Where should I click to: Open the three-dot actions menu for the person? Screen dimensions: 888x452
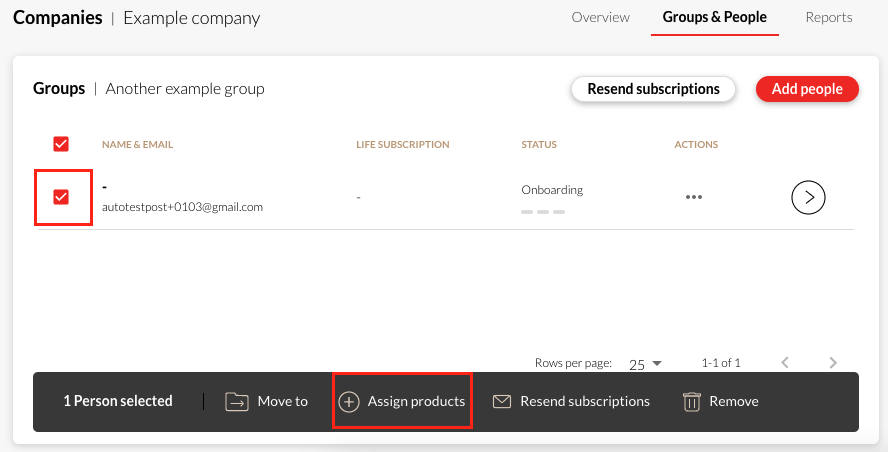tap(693, 198)
